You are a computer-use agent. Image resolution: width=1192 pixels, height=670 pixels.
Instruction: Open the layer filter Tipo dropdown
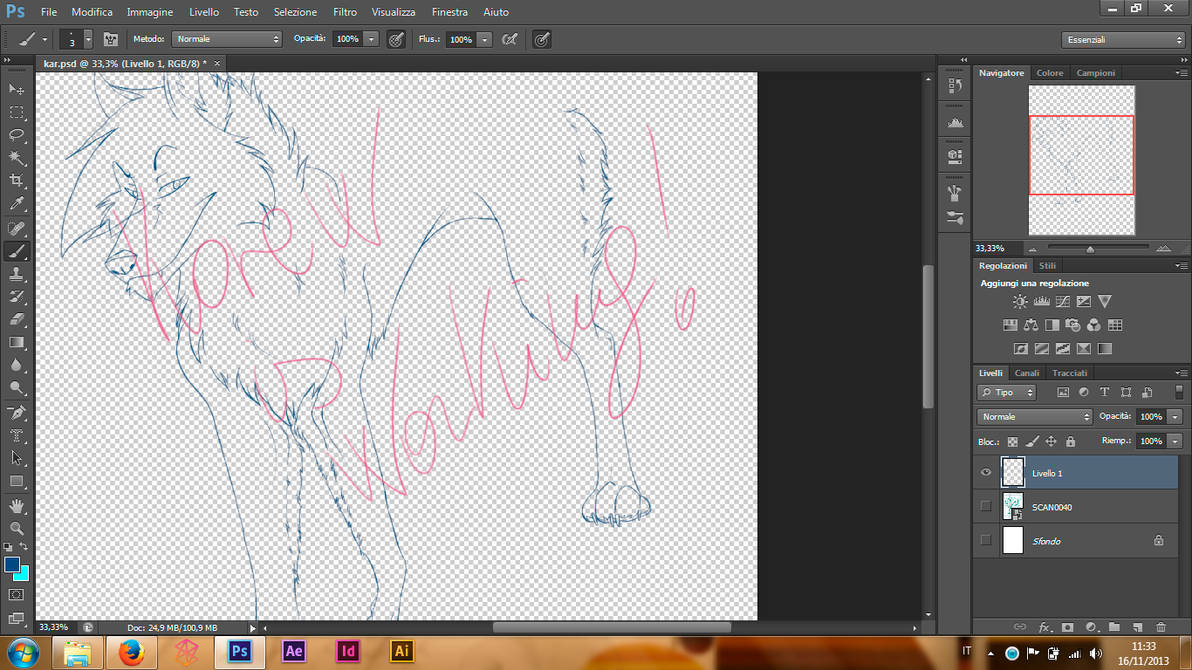[x=1007, y=392]
